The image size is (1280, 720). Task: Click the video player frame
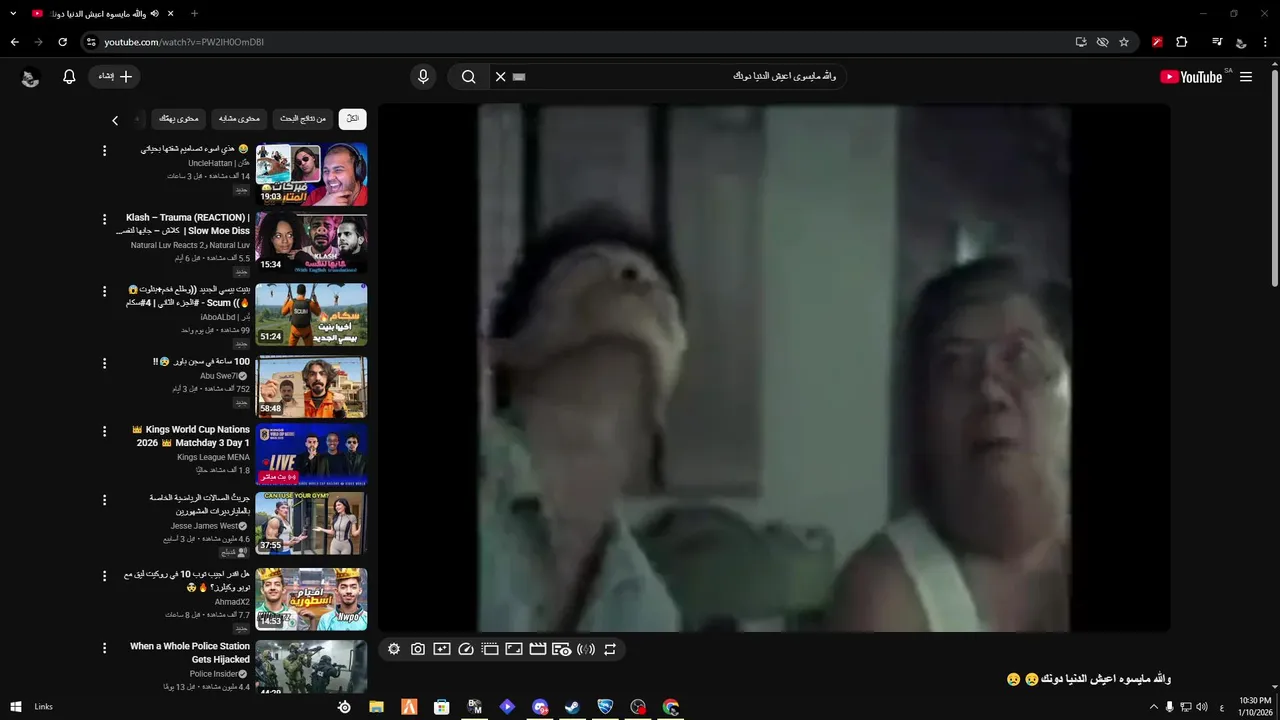774,368
